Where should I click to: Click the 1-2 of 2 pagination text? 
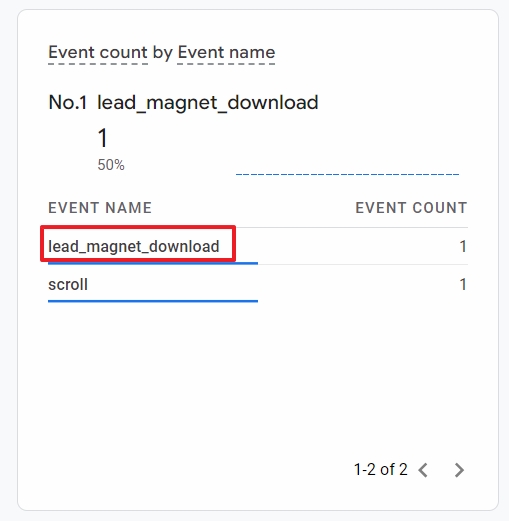[381, 469]
